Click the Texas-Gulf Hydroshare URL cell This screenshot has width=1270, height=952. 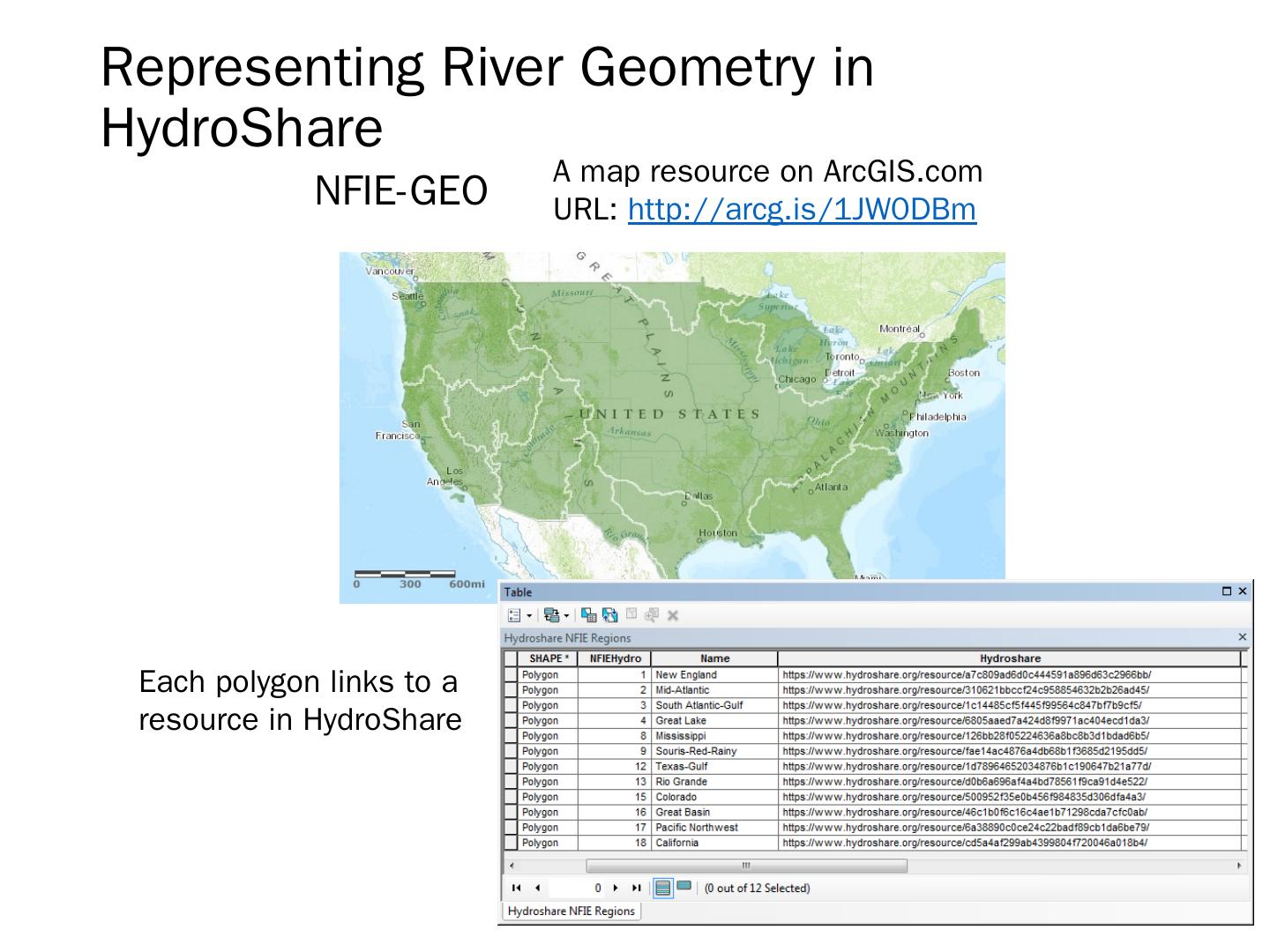tap(1010, 767)
